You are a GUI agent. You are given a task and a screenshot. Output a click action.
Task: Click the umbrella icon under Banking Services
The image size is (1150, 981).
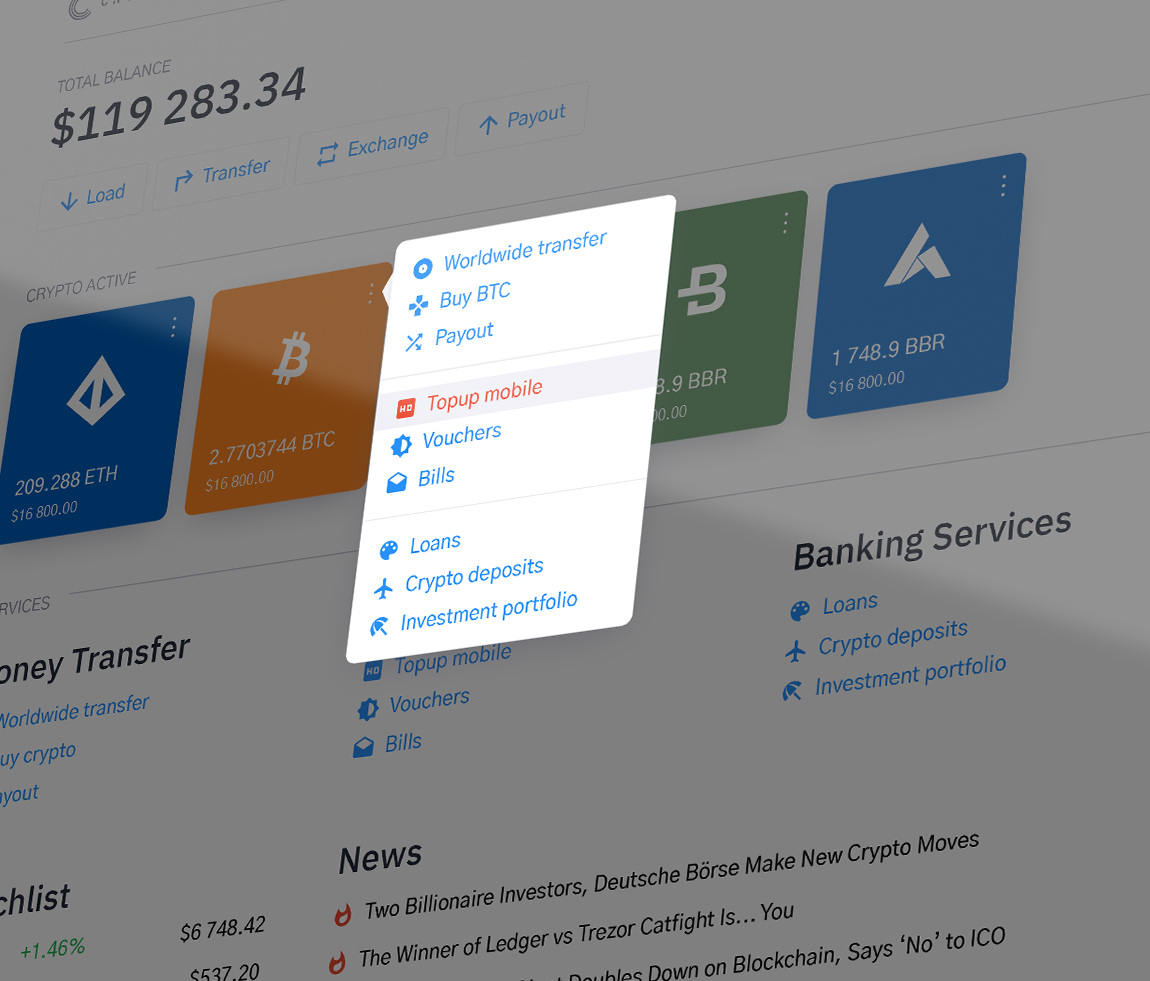pos(792,691)
